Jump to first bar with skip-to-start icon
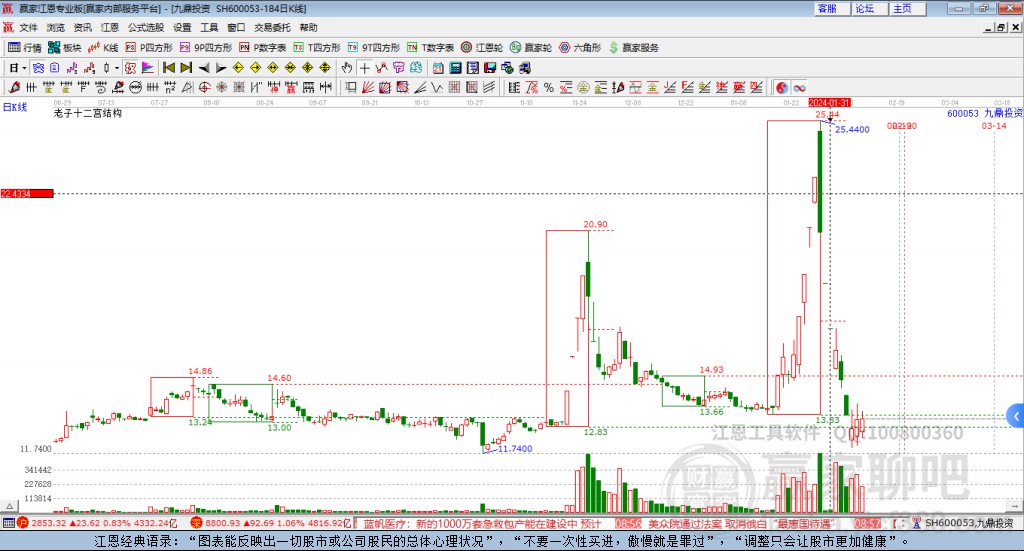Screen dimensions: 1024x551 [168, 68]
